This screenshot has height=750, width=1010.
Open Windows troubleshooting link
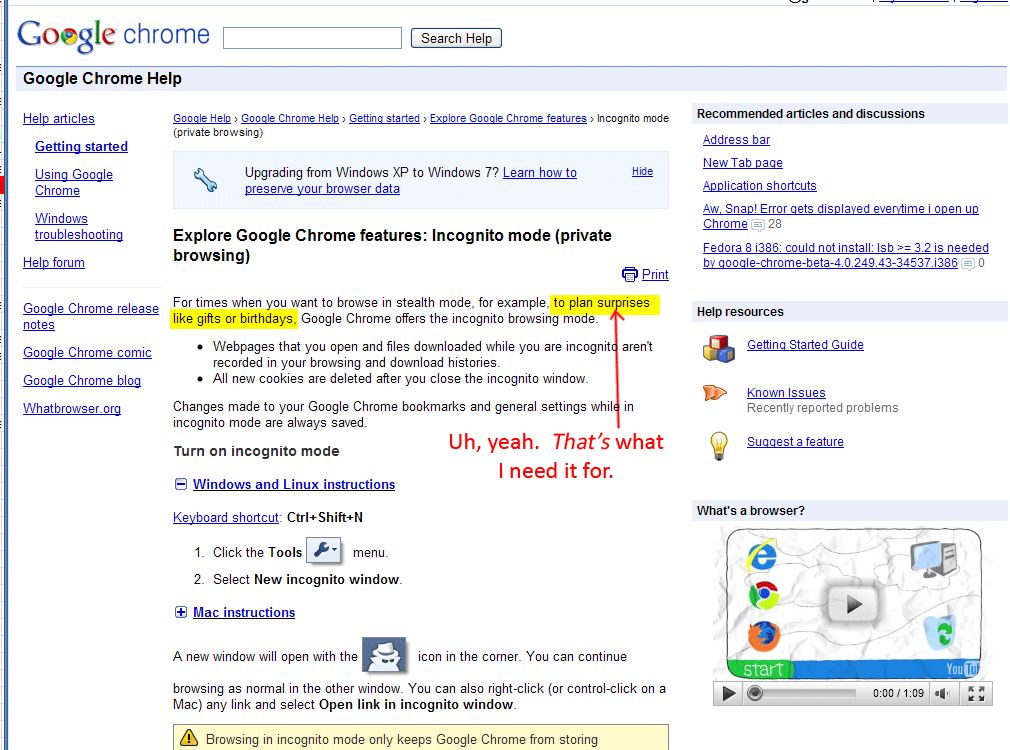click(79, 226)
